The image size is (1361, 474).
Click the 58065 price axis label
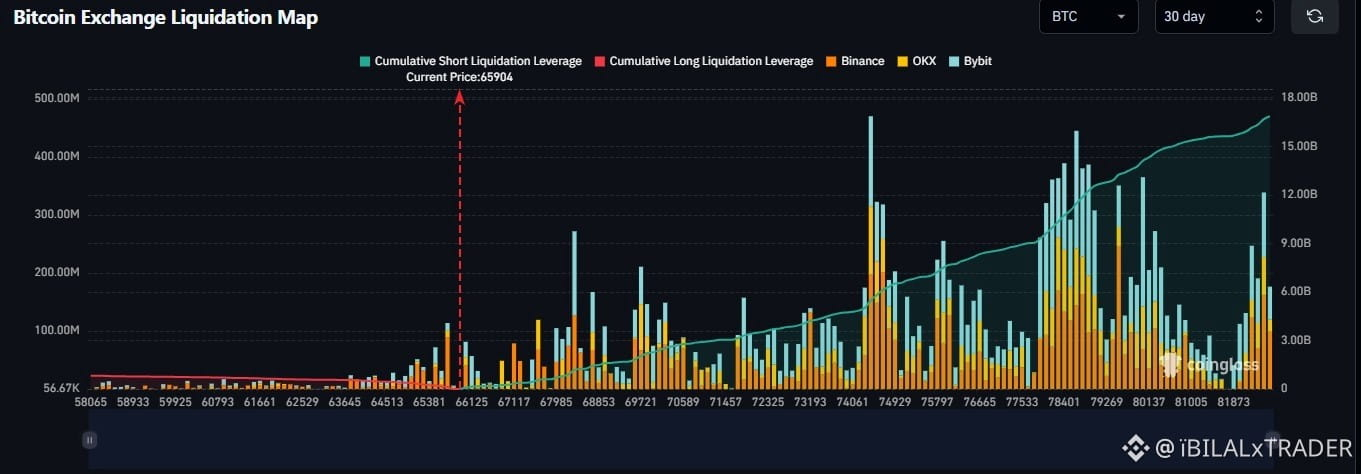[91, 402]
